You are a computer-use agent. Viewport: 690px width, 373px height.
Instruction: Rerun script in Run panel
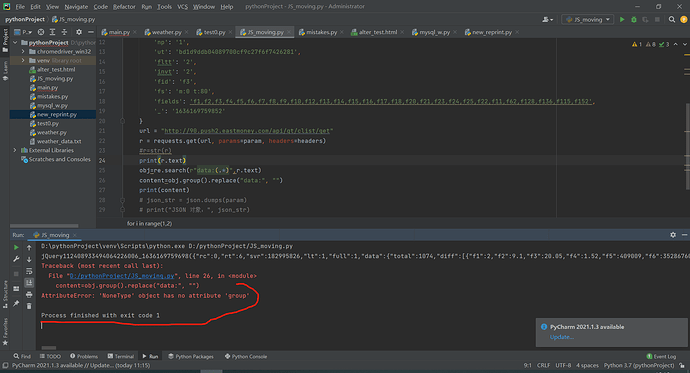(16, 248)
